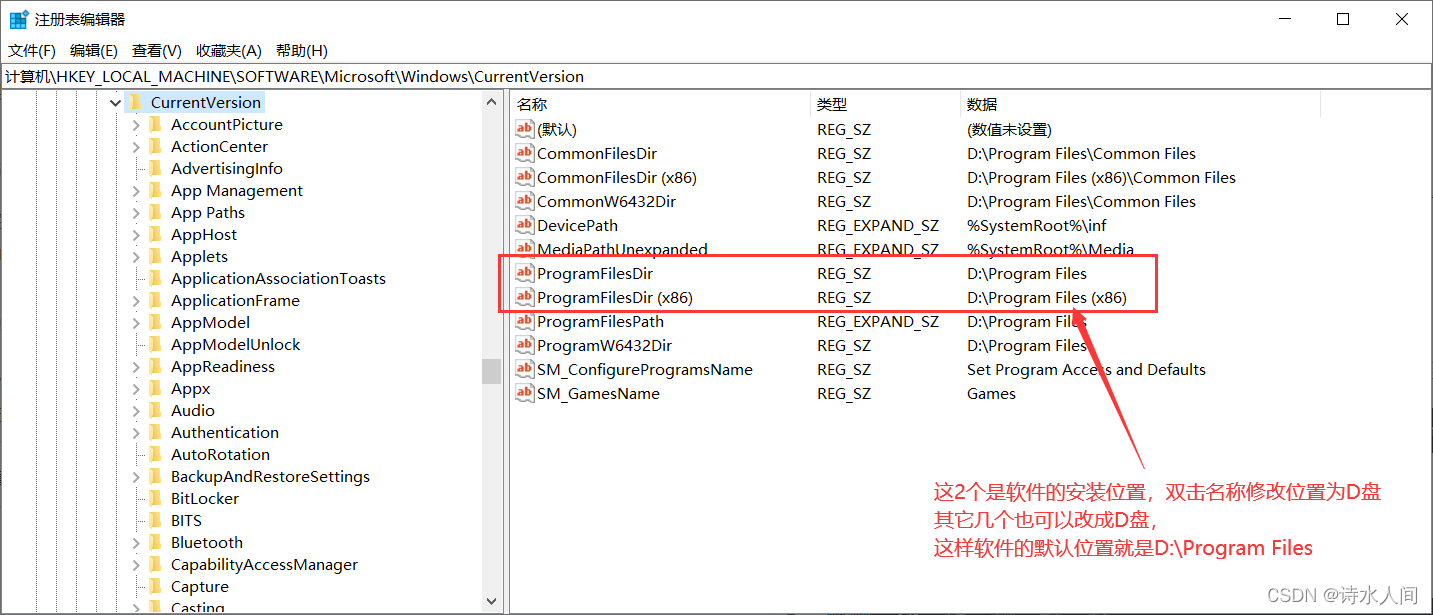This screenshot has width=1433, height=615.
Task: Click the tree pane vertical scrollbar thumb
Action: 491,371
